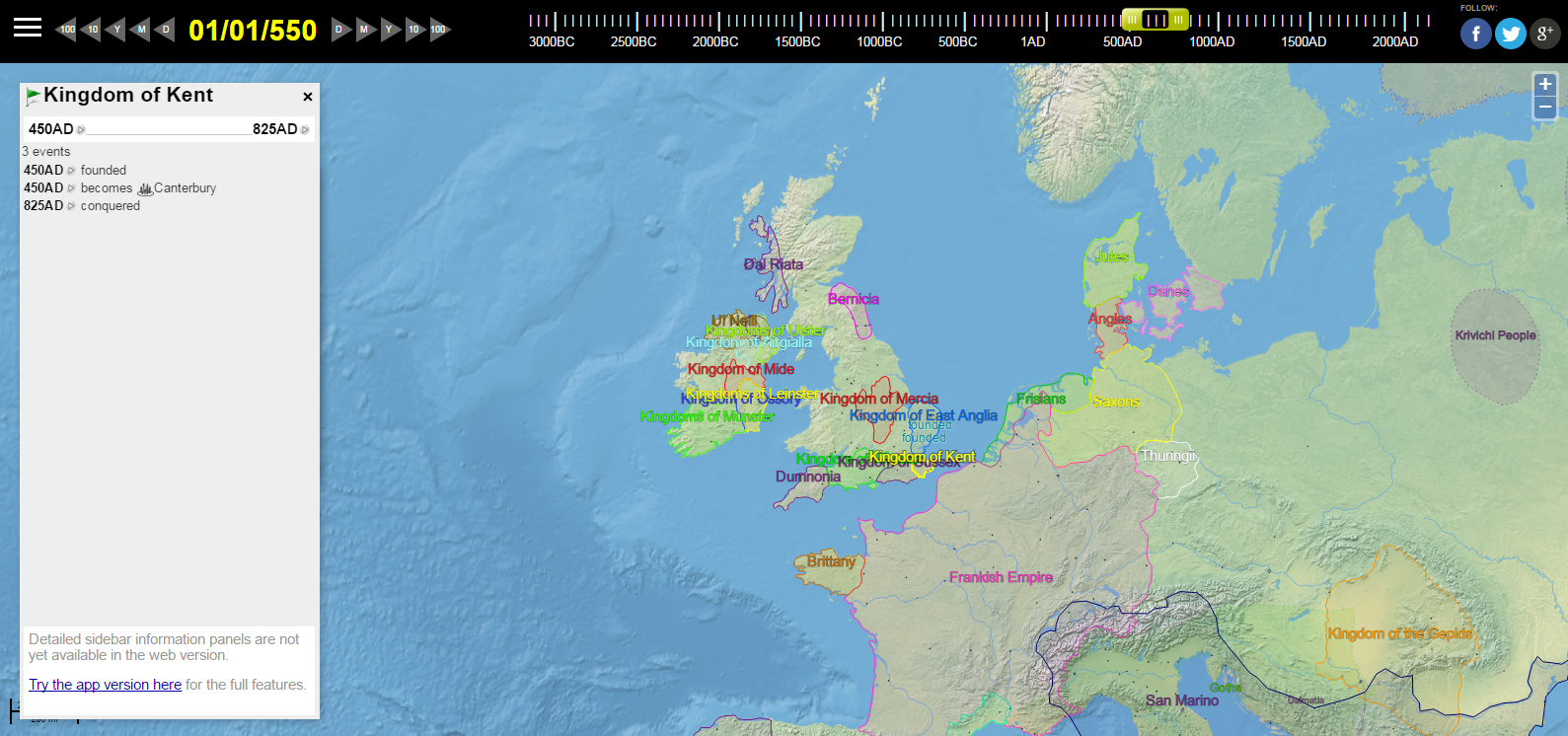Jump timeline to 2500BC
Viewport: 1568px width, 736px height.
pos(634,41)
